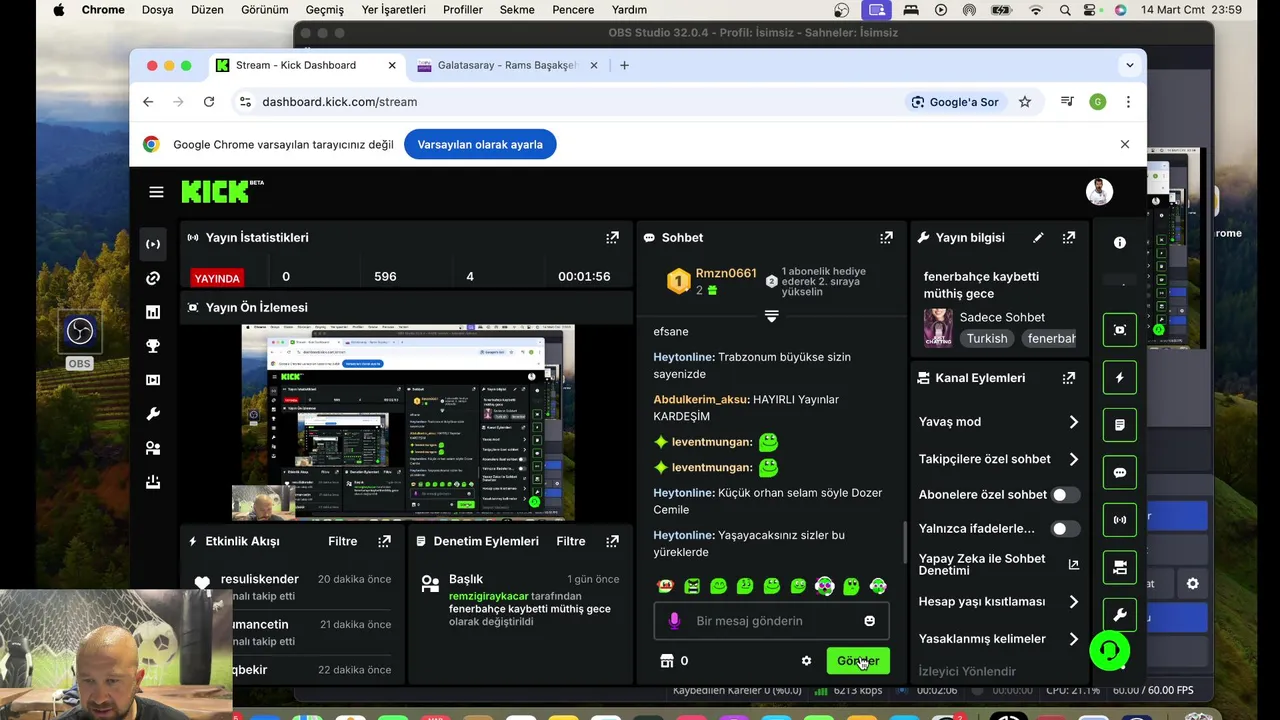Screen dimensions: 1280x720
Task: Open the moderators people icon in the left sidebar
Action: (153, 448)
